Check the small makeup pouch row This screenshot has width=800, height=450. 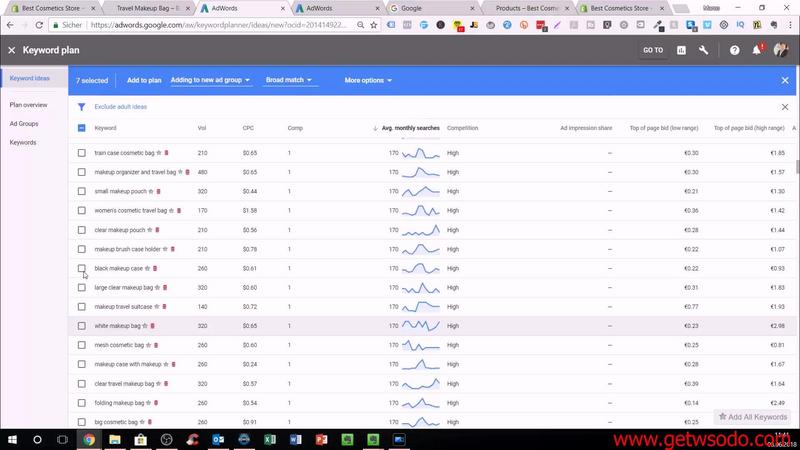pos(82,191)
